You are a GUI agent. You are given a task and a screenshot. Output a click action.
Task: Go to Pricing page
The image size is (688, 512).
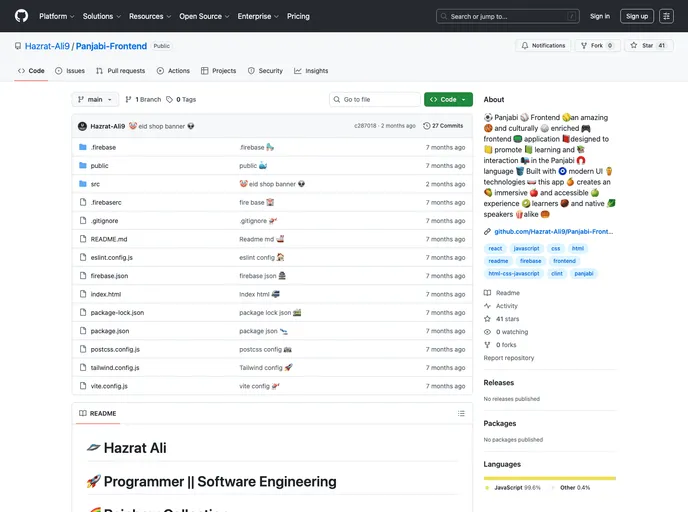pos(298,16)
